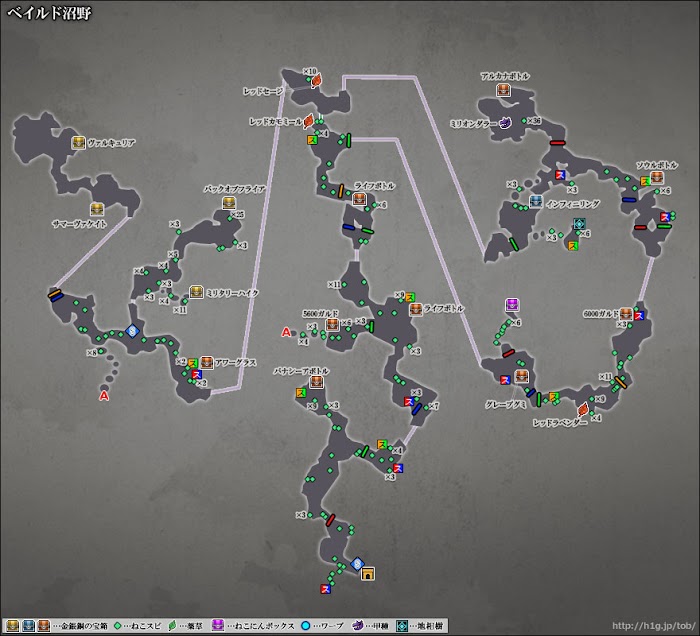This screenshot has height=636, width=700.
Task: Click the purple beast icon beside ミリオンダラー
Action: click(506, 123)
